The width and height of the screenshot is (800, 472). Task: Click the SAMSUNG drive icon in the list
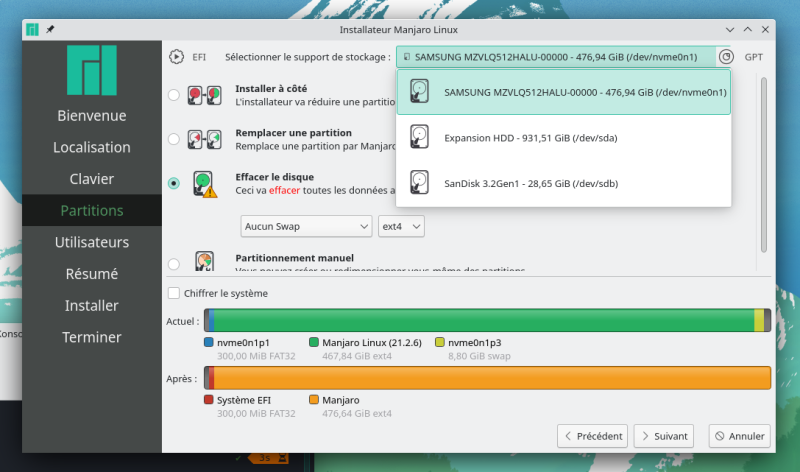tap(419, 92)
